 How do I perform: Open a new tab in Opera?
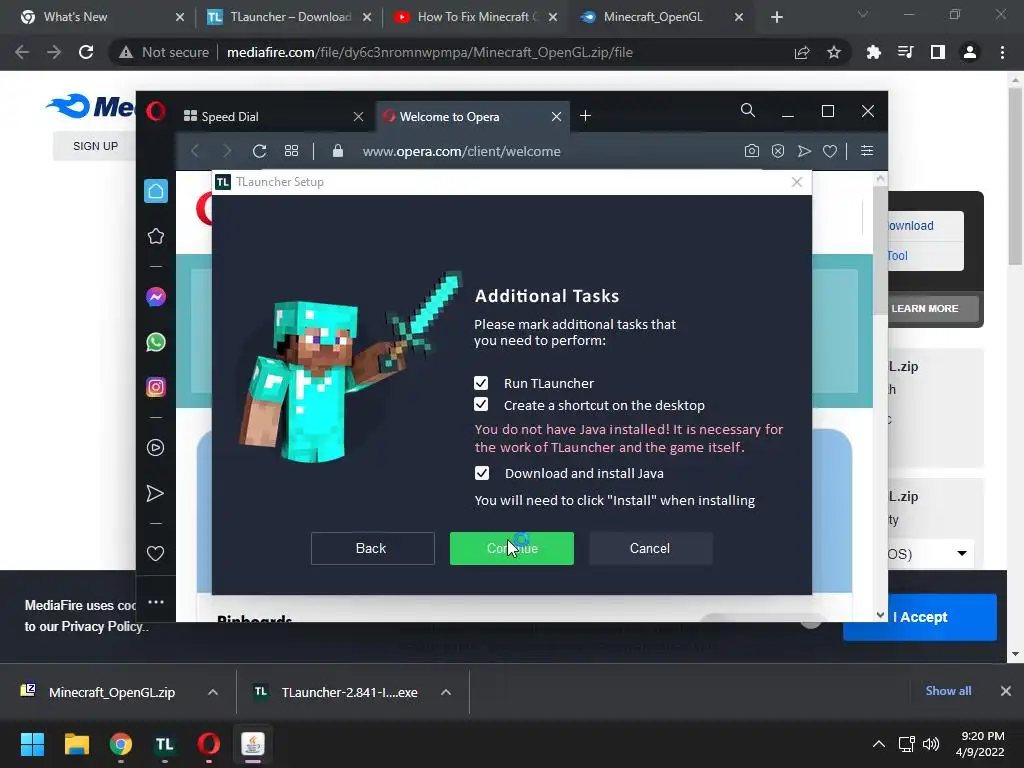[x=586, y=116]
